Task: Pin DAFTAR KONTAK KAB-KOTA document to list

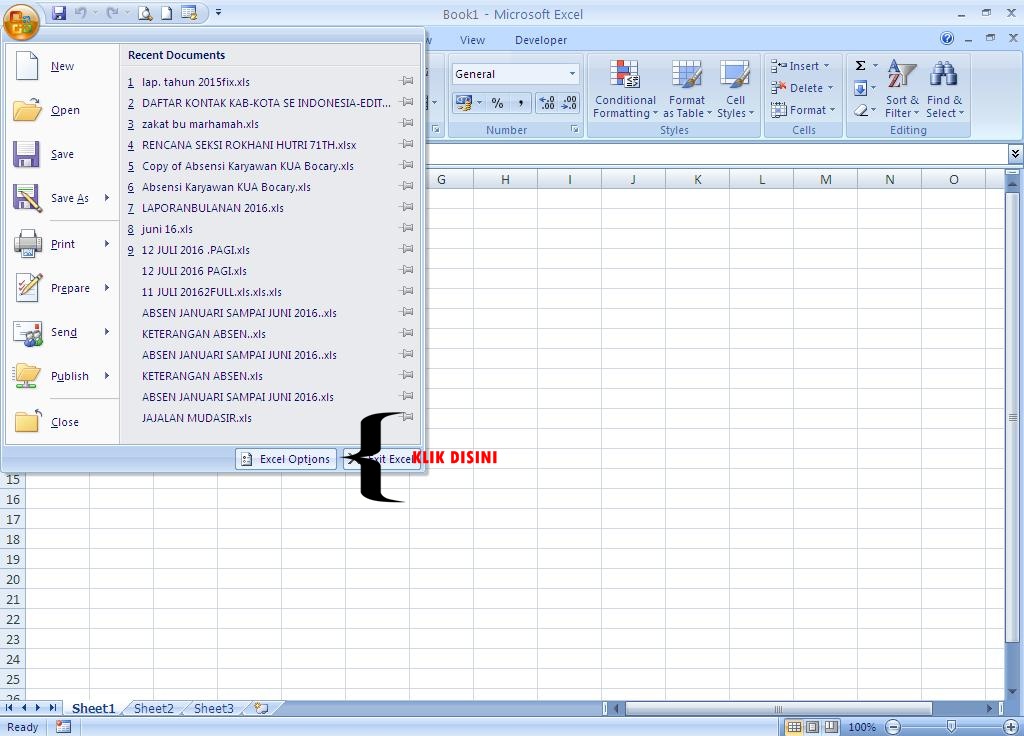Action: click(x=406, y=102)
